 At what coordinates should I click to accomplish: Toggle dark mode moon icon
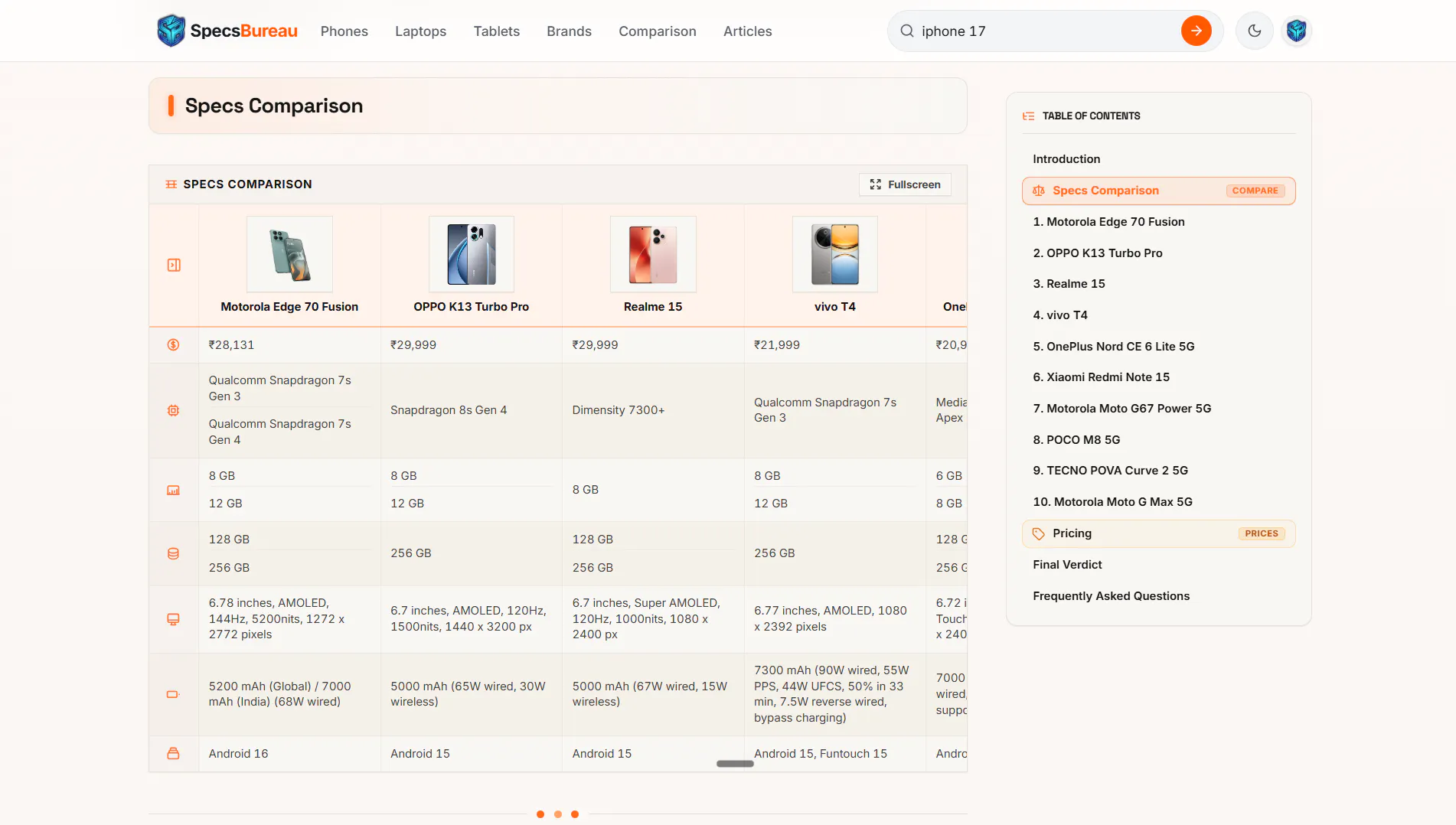pyautogui.click(x=1254, y=31)
